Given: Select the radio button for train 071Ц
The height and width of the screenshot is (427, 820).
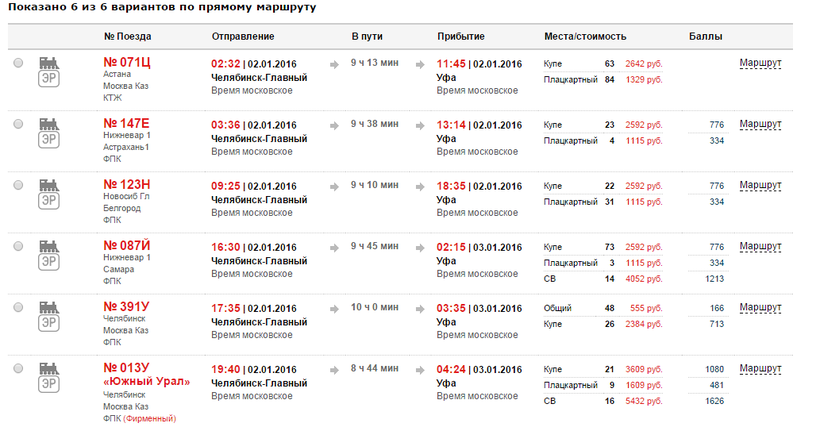Looking at the screenshot, I should tap(18, 64).
